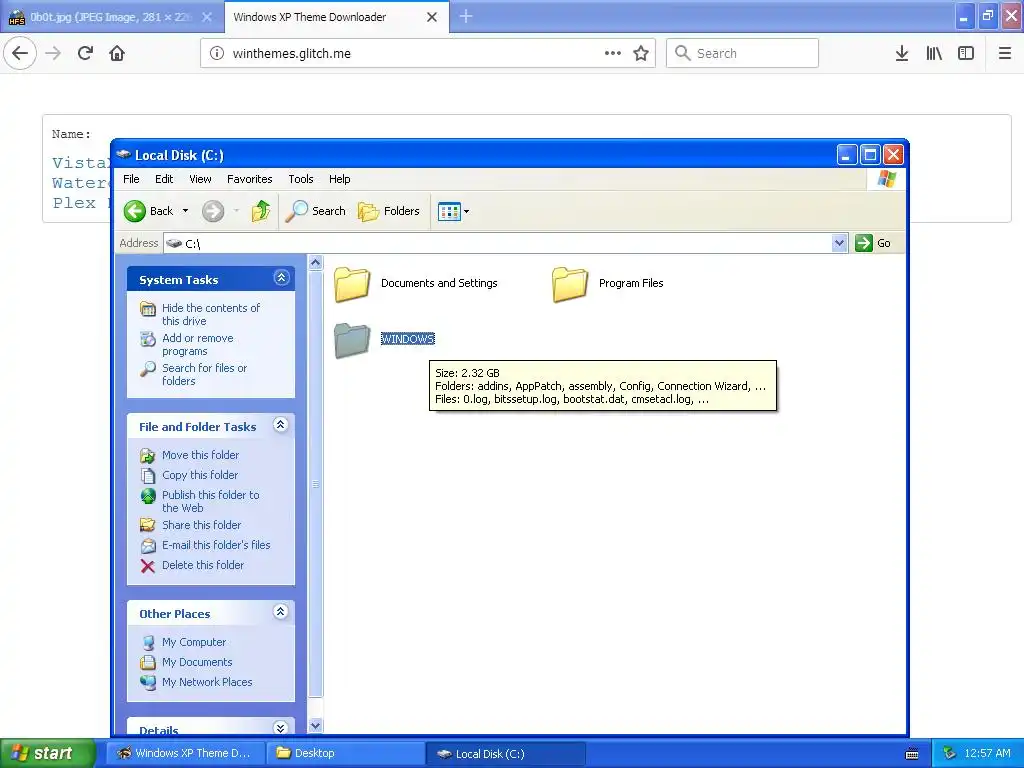Toggle the Folders pane button
The height and width of the screenshot is (768, 1024).
[x=389, y=211]
